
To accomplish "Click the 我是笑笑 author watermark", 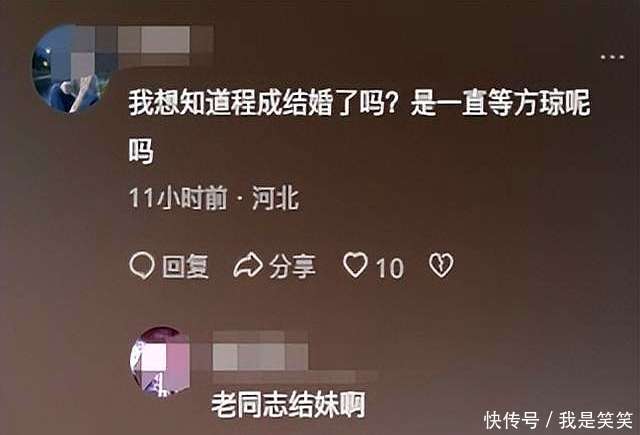I will [596, 420].
